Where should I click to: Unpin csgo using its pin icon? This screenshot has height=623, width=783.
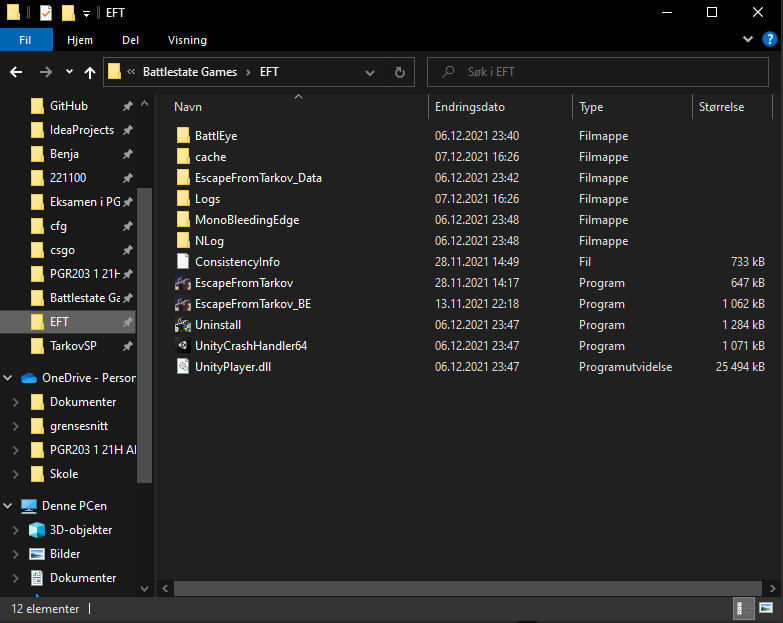pos(128,250)
